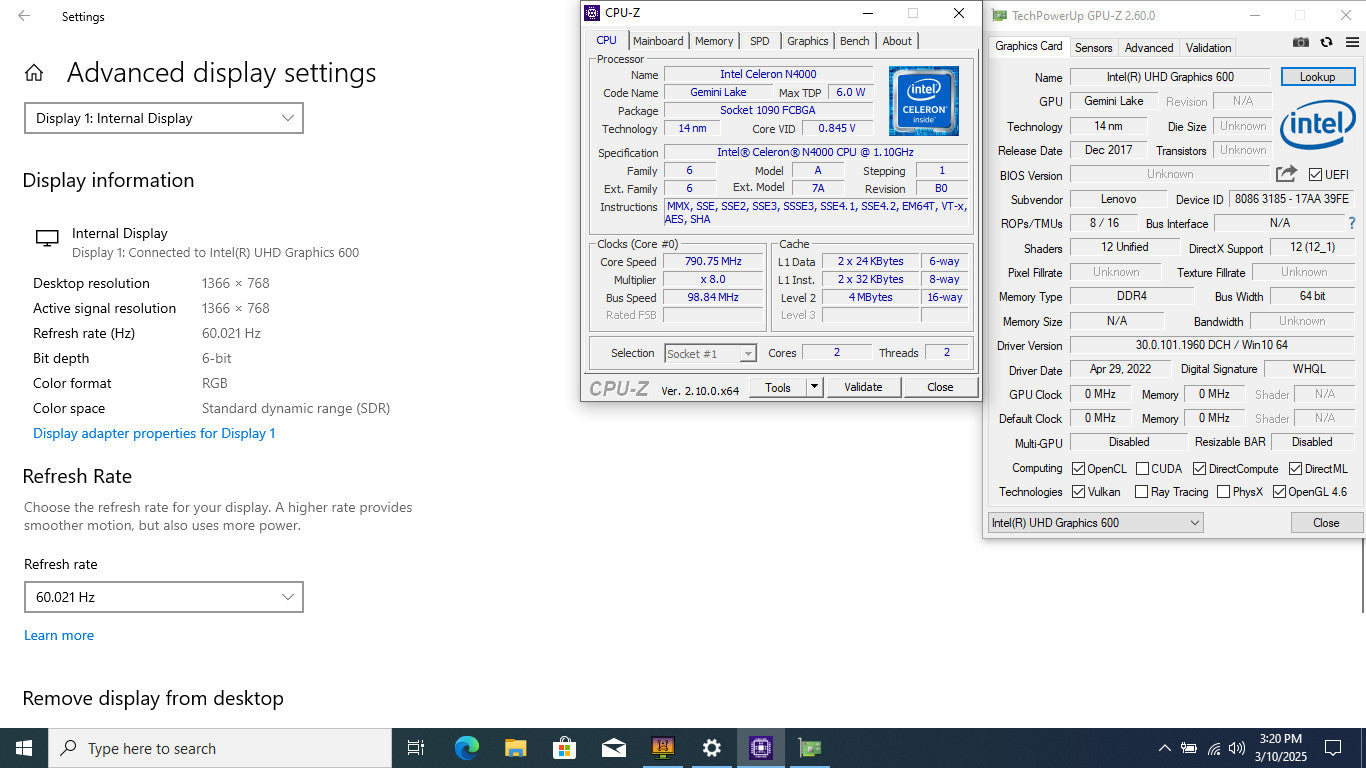Click the GPU-Z Driver Version field
Image resolution: width=1366 pixels, height=768 pixels.
click(x=1212, y=345)
